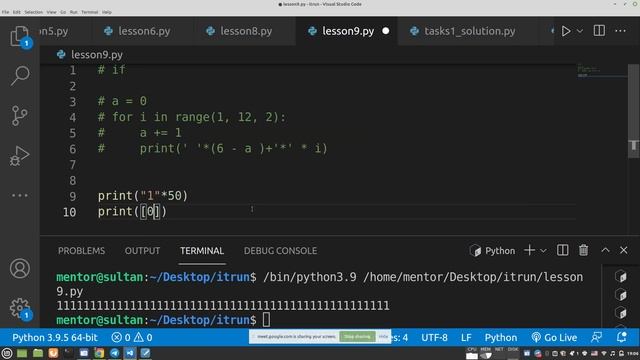The image size is (640, 360).
Task: Open the File menu
Action: click(x=5, y=12)
